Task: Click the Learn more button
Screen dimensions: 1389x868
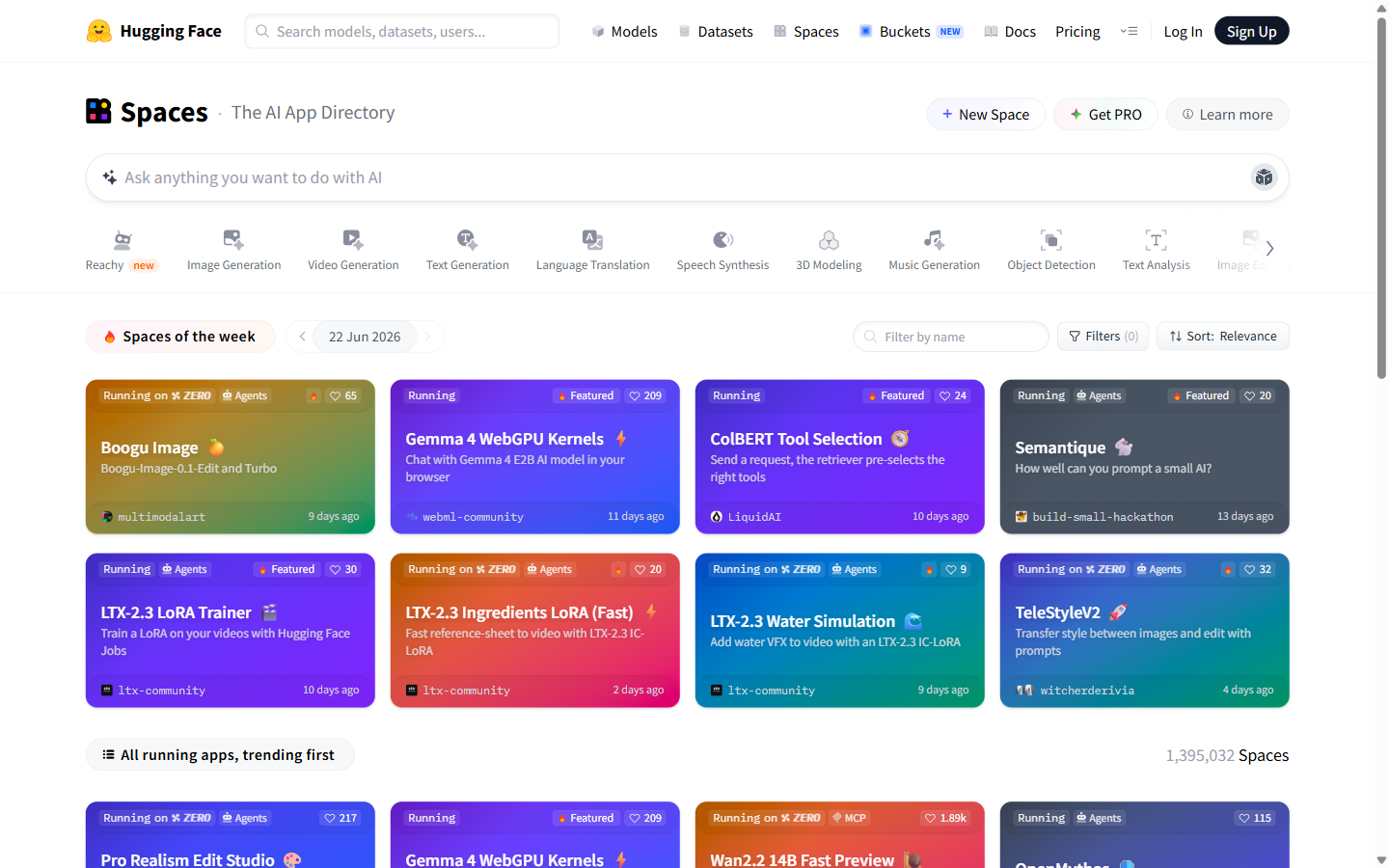Action: 1227,114
